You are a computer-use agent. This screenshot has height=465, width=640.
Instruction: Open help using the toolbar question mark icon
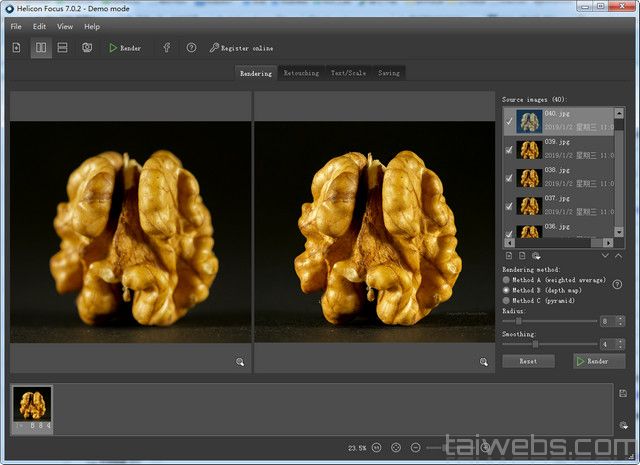click(x=191, y=48)
